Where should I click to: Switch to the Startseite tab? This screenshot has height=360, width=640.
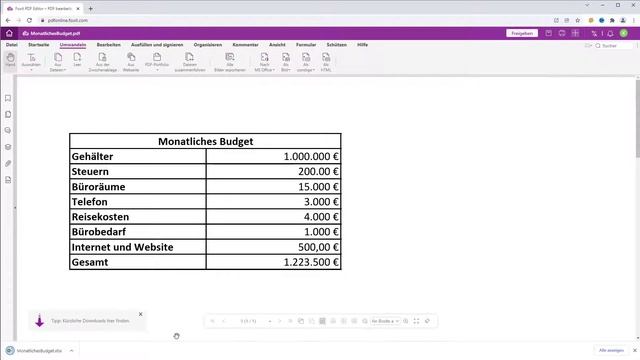click(x=39, y=44)
